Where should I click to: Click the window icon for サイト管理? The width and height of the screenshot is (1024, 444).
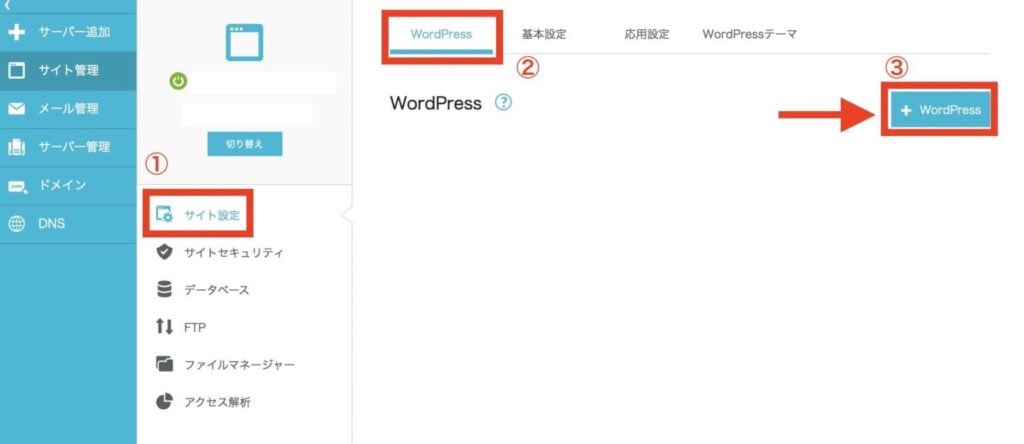[16, 71]
